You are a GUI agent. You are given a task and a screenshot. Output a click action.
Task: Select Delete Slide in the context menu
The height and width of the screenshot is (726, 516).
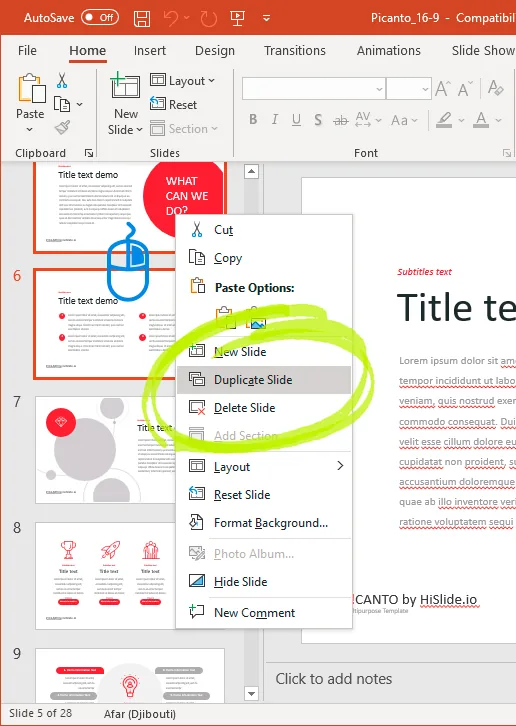pyautogui.click(x=264, y=408)
